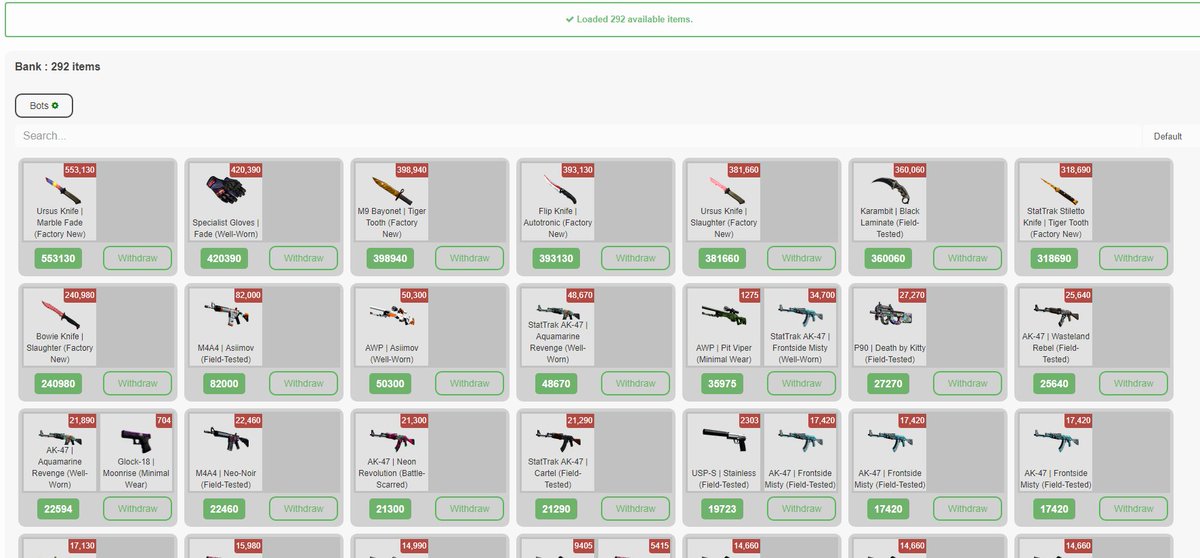Click the 240980 green price badge
Viewport: 1200px width, 558px height.
coord(58,383)
